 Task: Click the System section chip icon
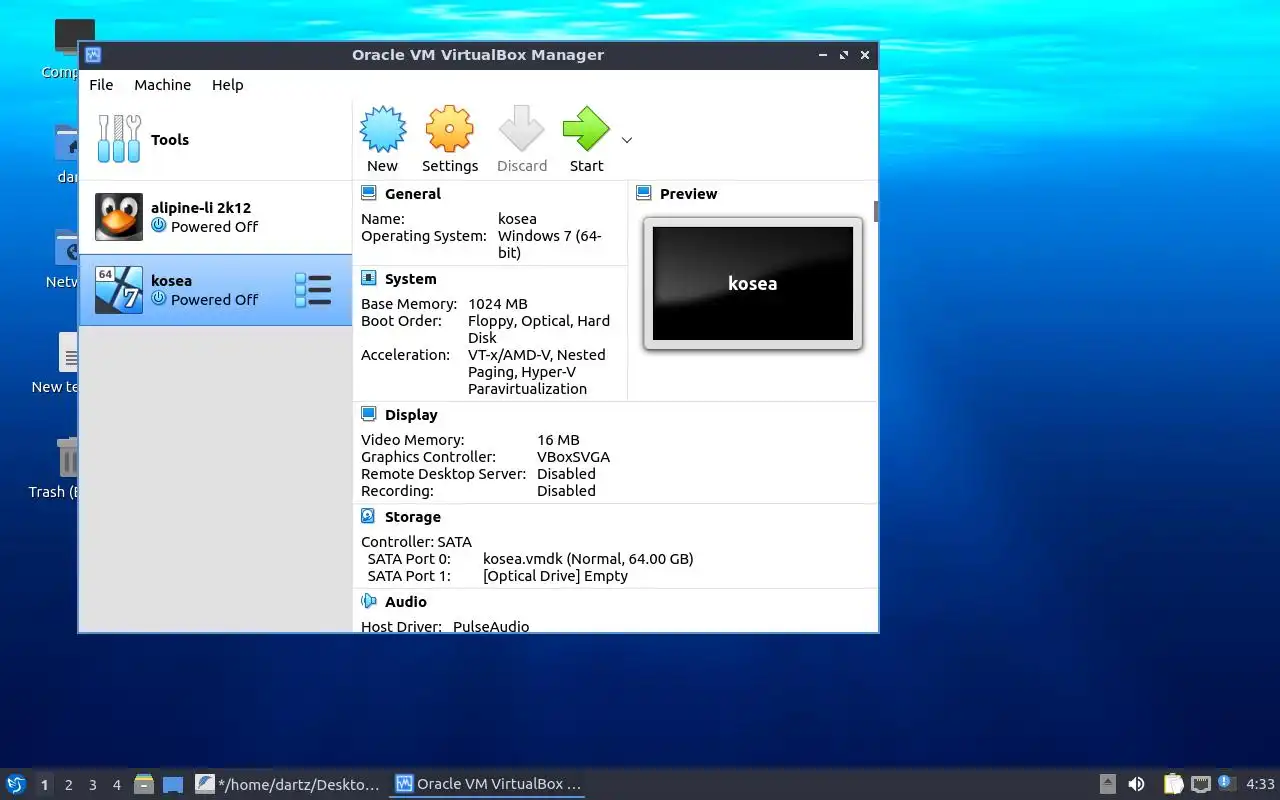(369, 279)
